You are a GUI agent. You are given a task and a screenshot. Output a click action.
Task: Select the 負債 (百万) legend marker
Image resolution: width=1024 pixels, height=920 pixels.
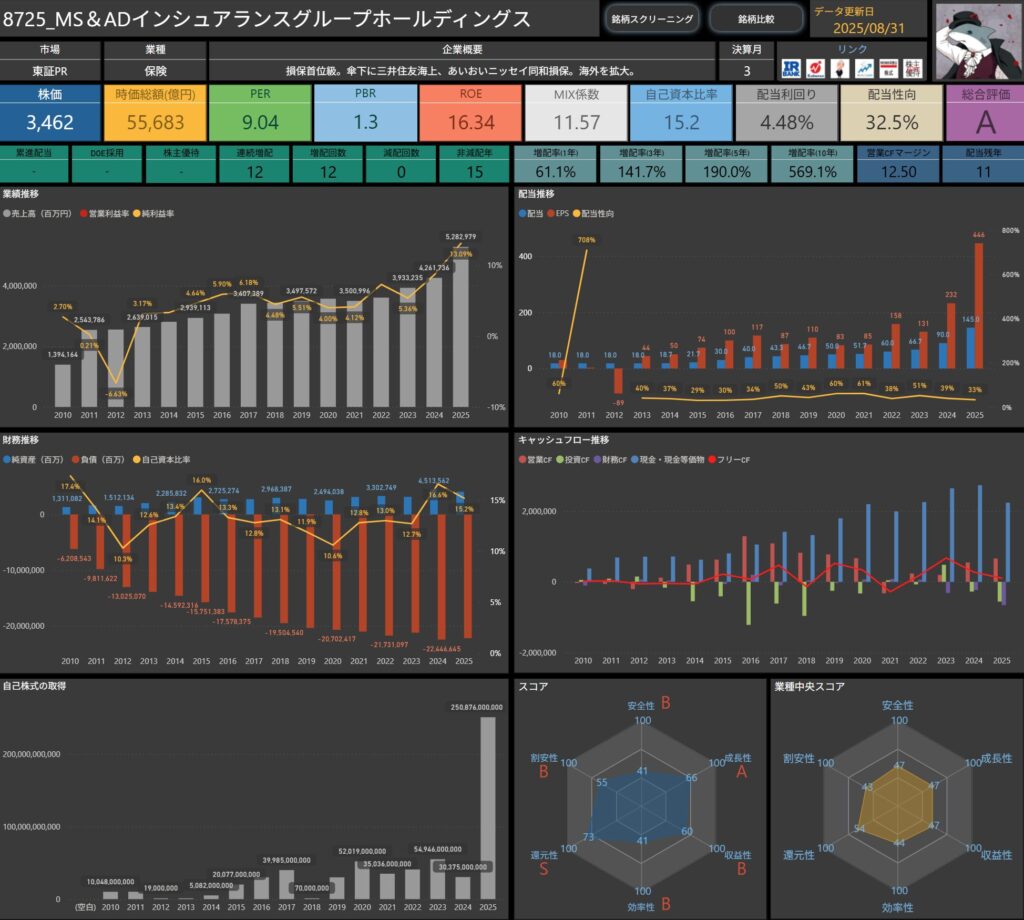(x=76, y=460)
